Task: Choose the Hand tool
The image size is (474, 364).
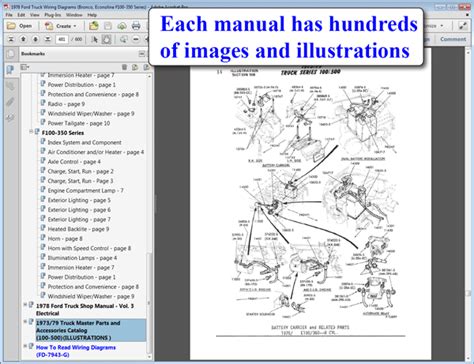Action: tap(106, 39)
